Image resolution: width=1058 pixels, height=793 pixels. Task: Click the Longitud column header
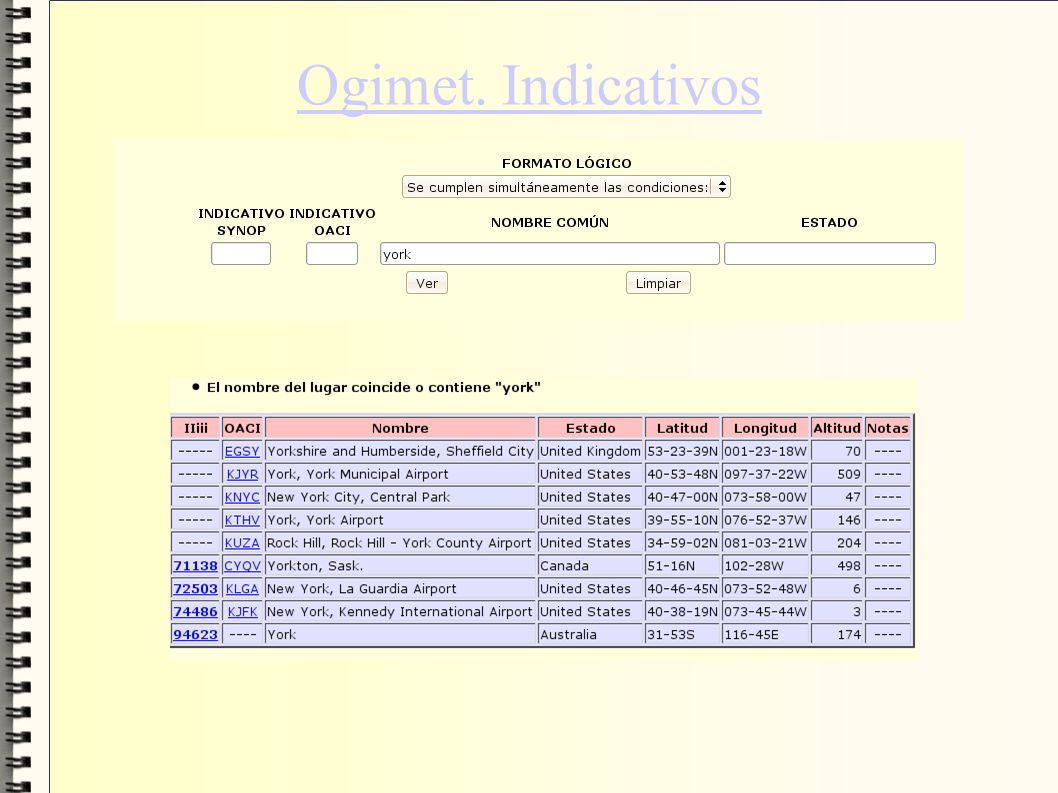(765, 428)
